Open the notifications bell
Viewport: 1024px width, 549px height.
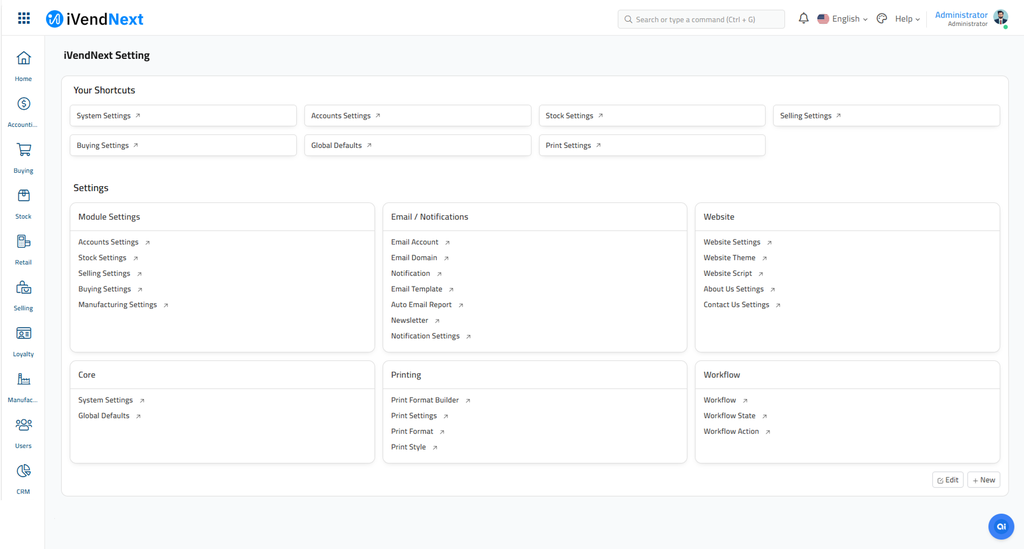(x=803, y=18)
